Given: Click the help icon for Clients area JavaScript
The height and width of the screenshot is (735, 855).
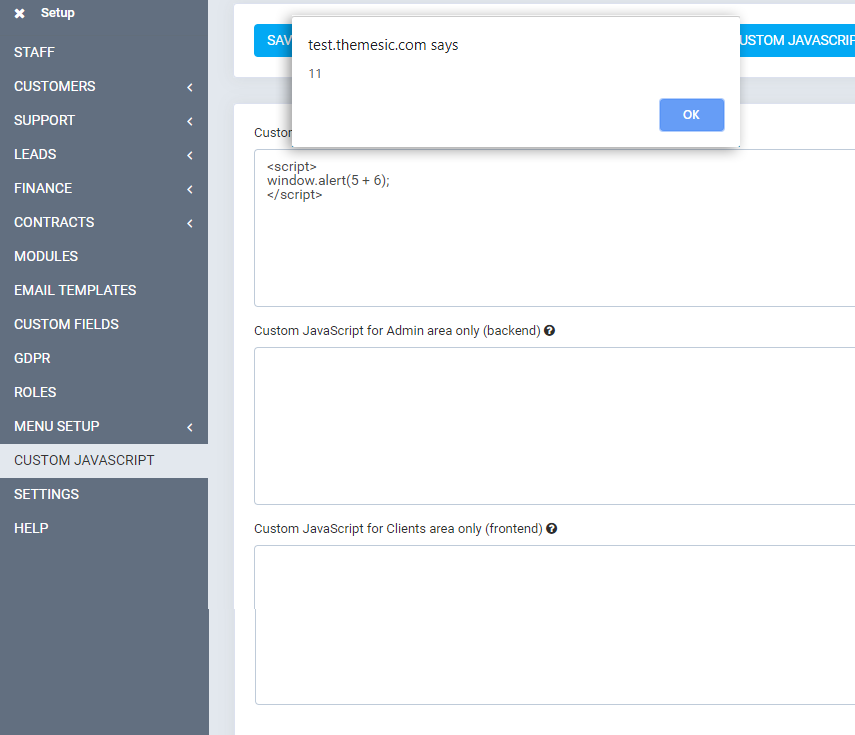Looking at the screenshot, I should (551, 528).
